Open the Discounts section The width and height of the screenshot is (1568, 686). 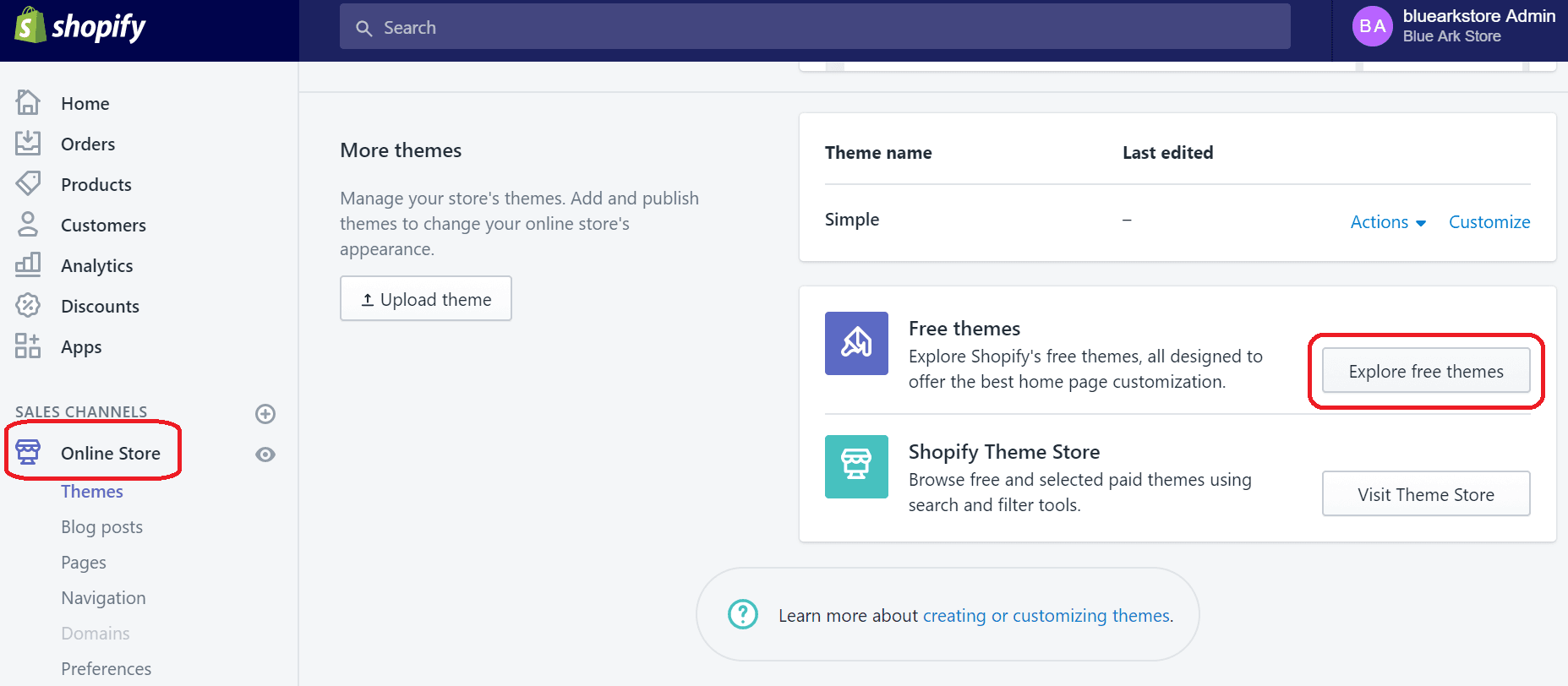[x=100, y=306]
